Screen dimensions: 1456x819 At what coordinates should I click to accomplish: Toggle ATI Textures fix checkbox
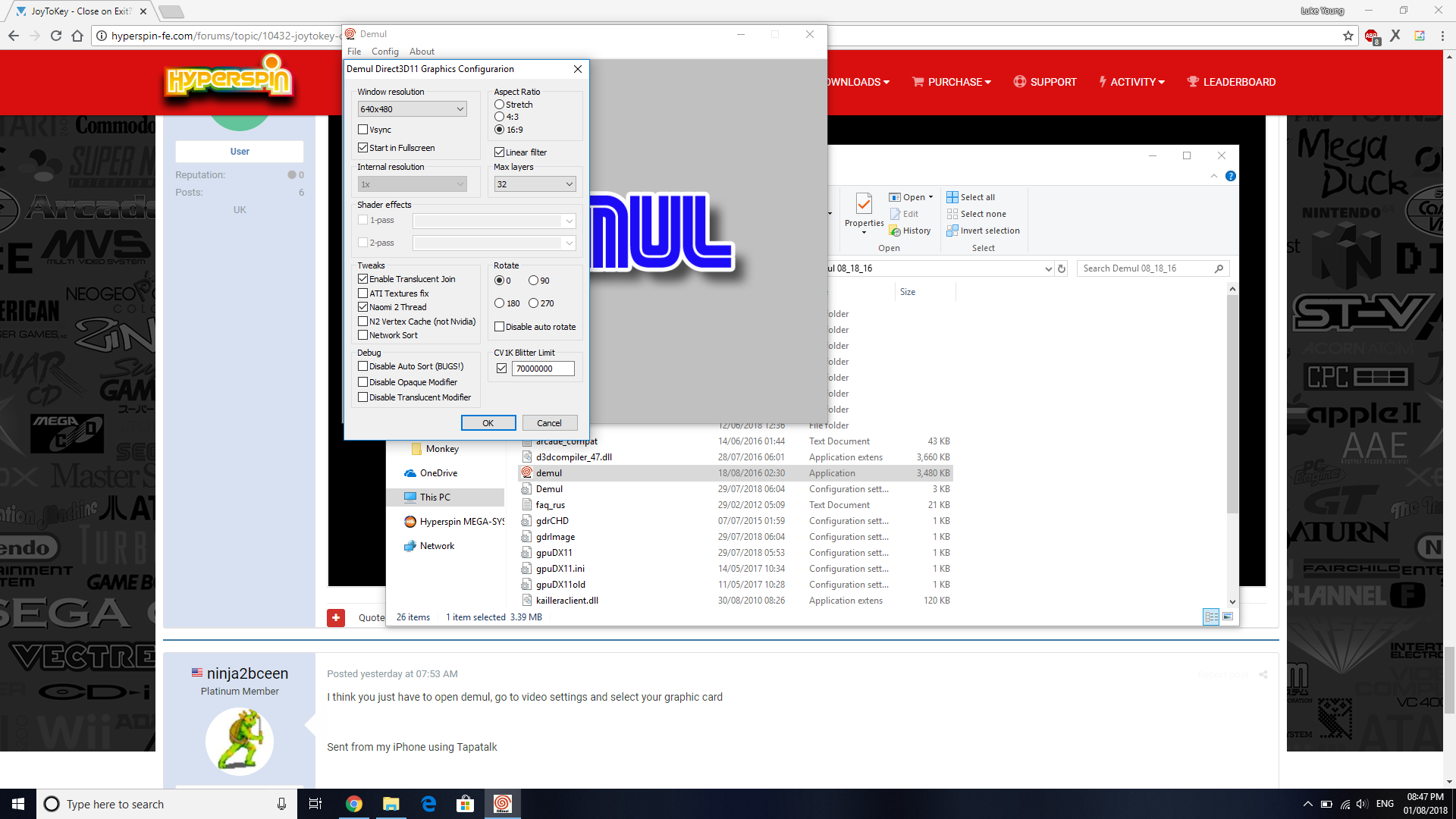(363, 293)
